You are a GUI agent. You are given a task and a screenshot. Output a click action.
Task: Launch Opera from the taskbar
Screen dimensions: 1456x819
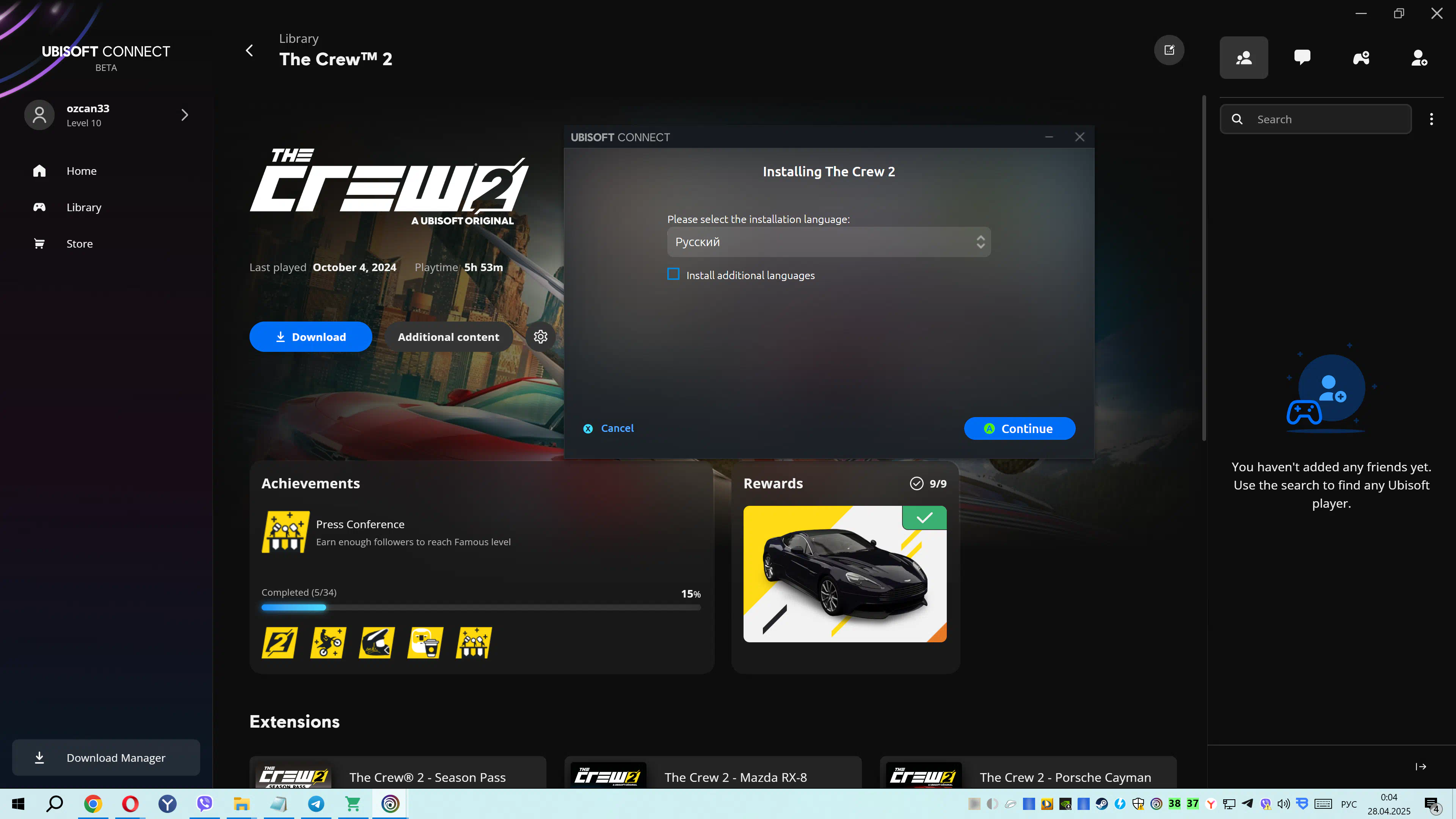(x=130, y=804)
